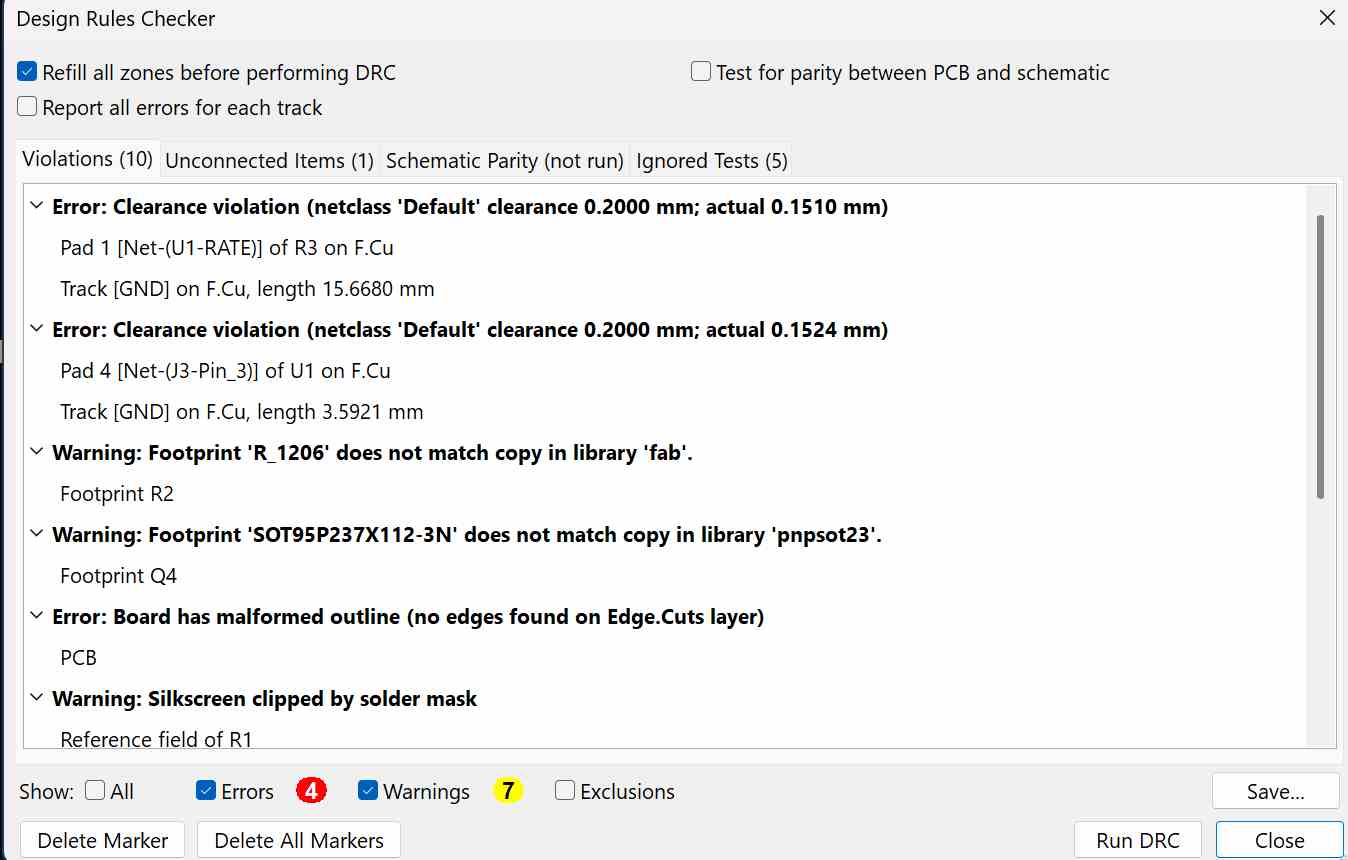Open the Ignored Tests tab
The image size is (1348, 860).
[x=711, y=160]
